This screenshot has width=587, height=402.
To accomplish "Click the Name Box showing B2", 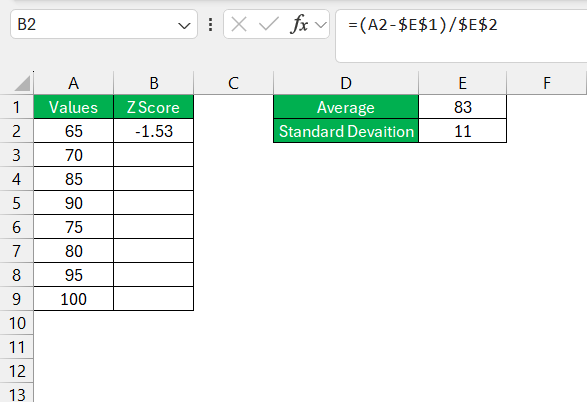I will (x=104, y=25).
